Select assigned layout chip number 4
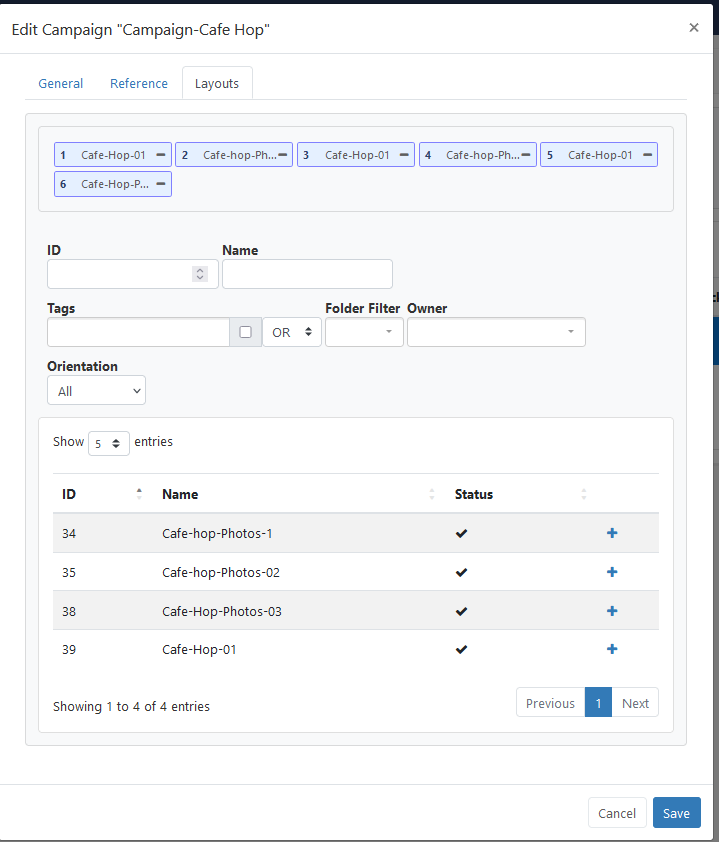719x842 pixels. [x=477, y=155]
